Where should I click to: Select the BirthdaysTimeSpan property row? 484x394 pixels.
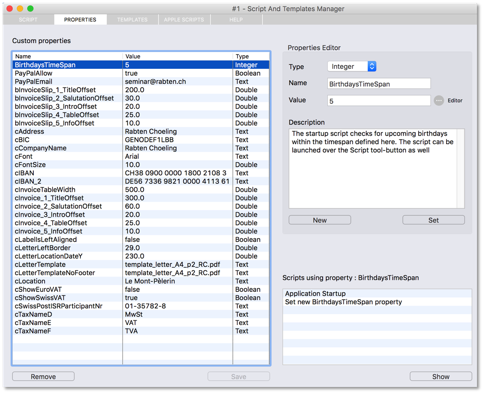[141, 65]
